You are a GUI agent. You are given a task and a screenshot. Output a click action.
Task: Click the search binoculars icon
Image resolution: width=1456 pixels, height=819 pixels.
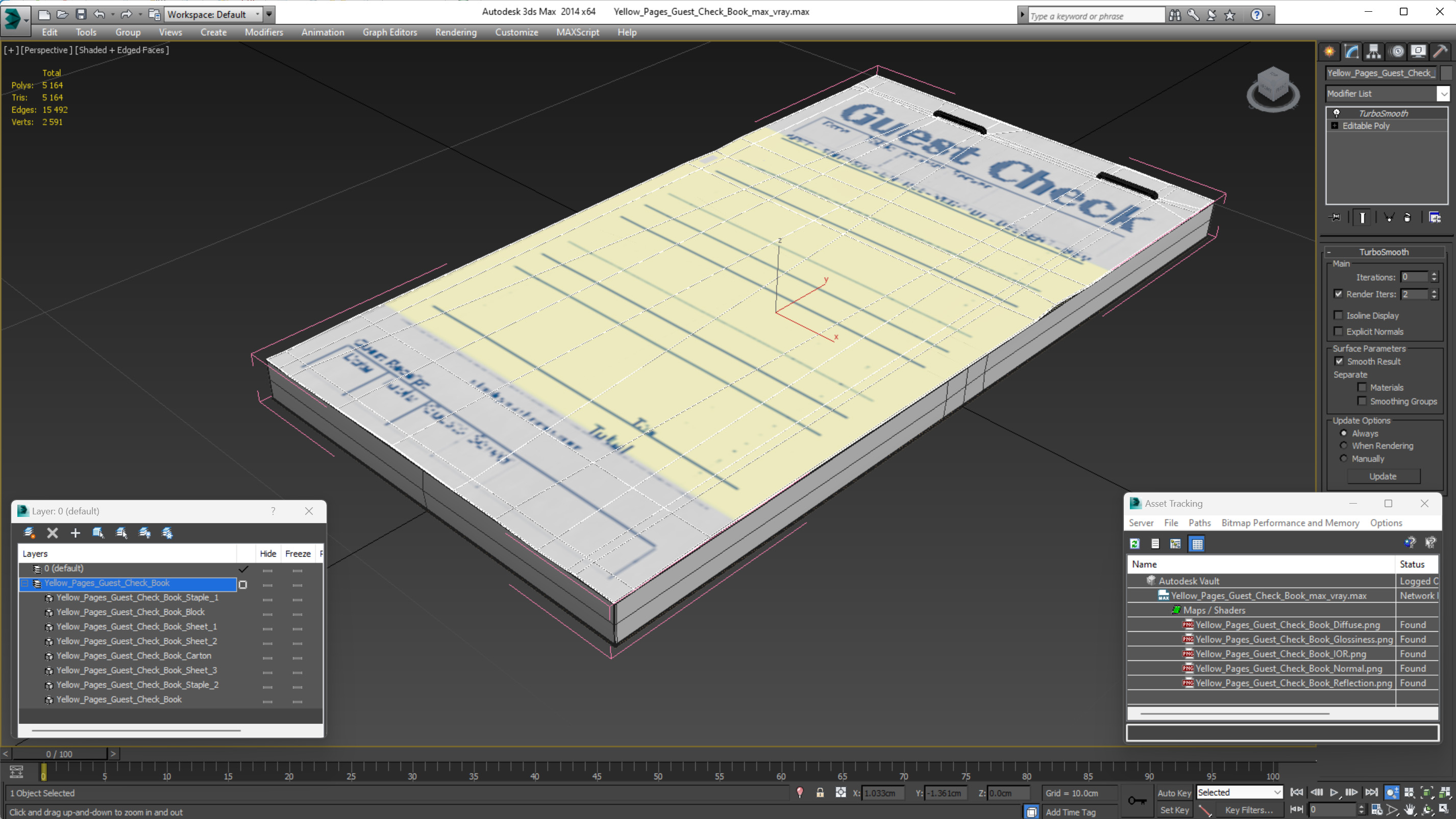point(1174,15)
